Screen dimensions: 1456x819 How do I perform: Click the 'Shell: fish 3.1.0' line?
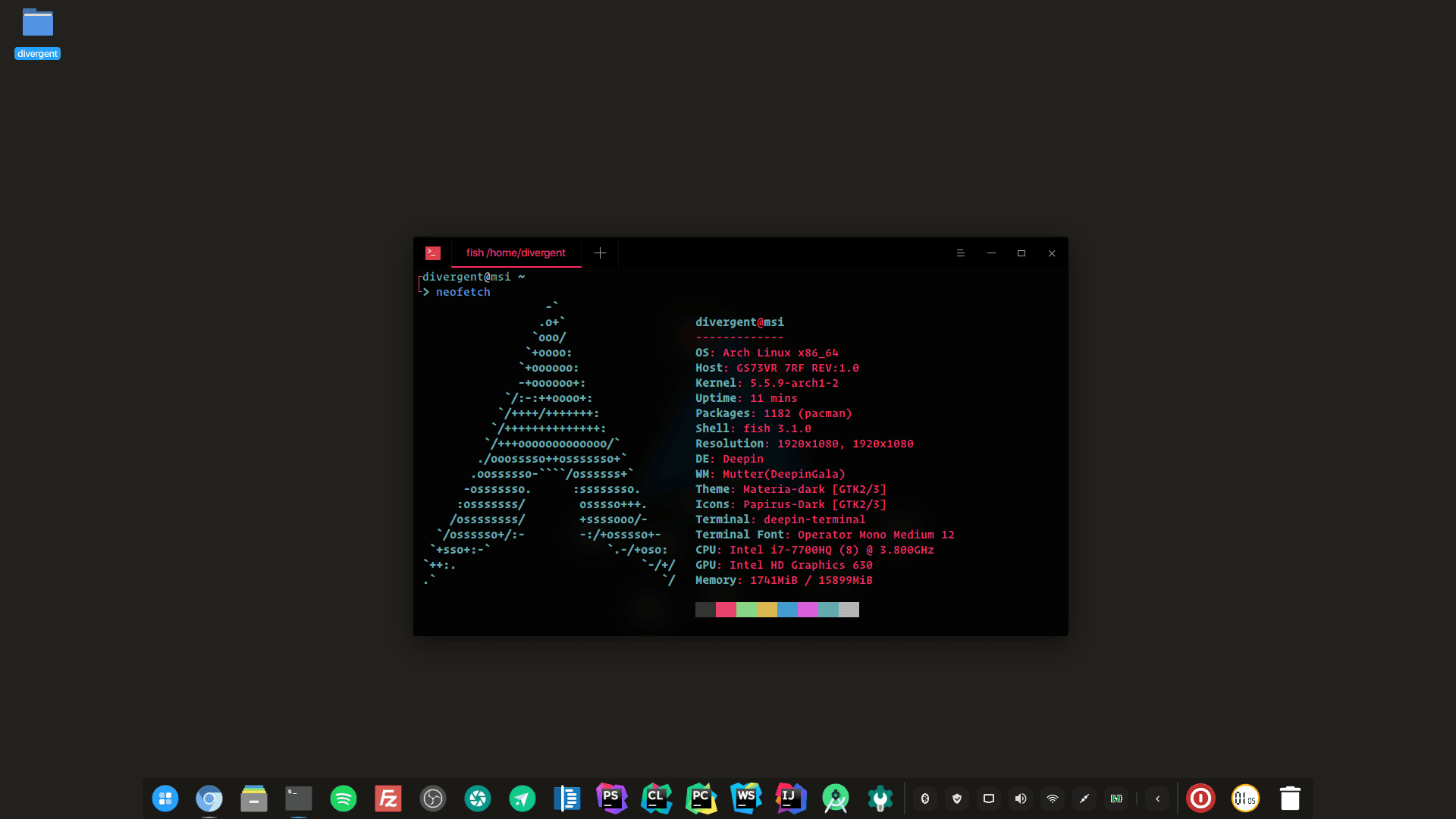pos(753,428)
